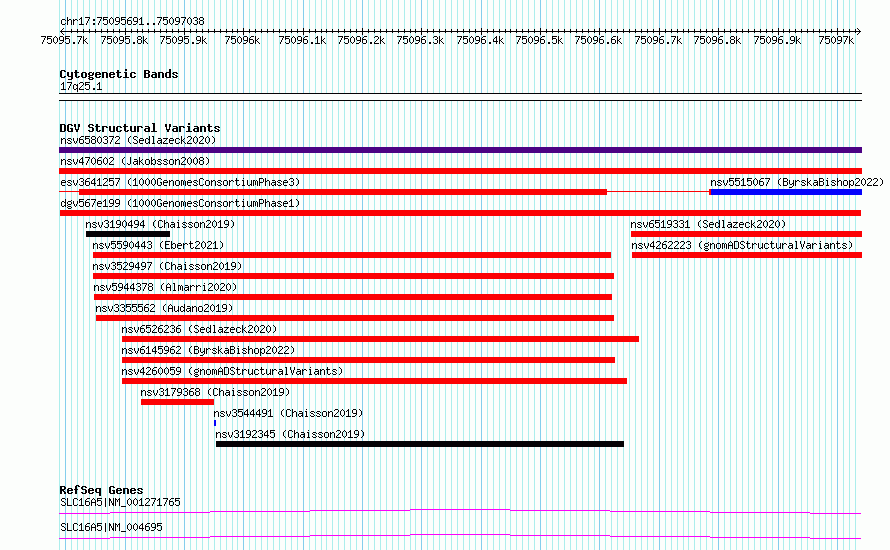The width and height of the screenshot is (890, 550).
Task: Open nsv6526236 (Sedlazeck2020) label
Action: coord(199,329)
